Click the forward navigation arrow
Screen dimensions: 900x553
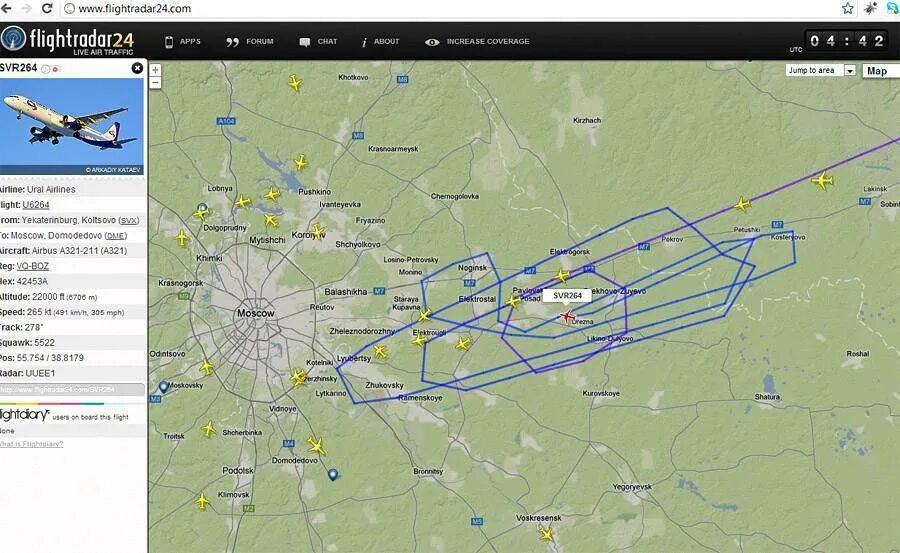(x=26, y=8)
